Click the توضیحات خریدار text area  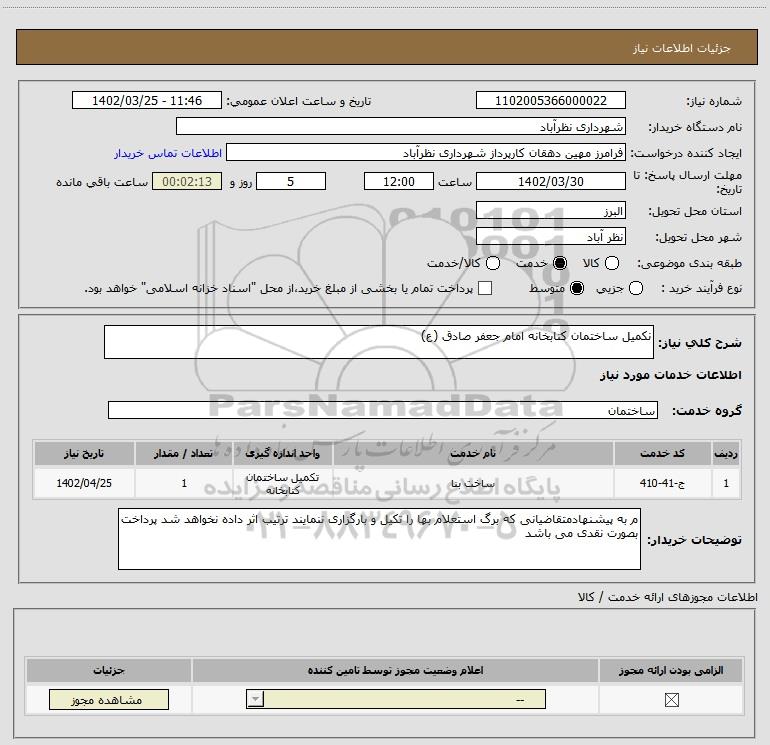pyautogui.click(x=379, y=539)
